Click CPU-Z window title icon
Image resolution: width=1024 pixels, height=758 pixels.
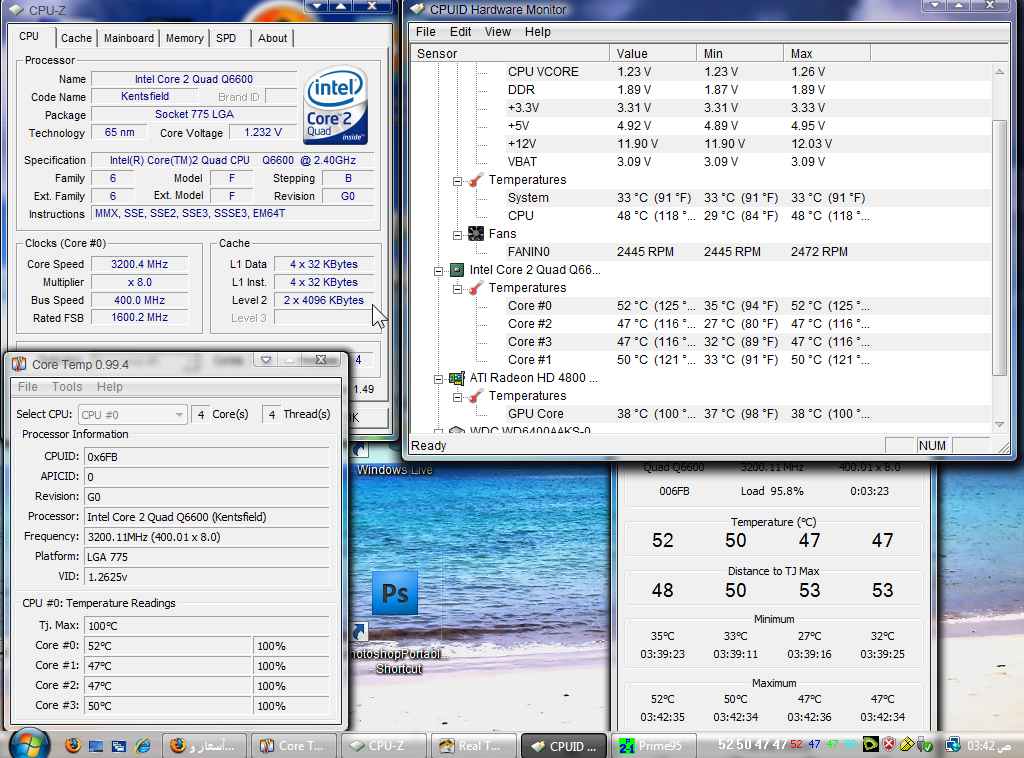tap(17, 10)
